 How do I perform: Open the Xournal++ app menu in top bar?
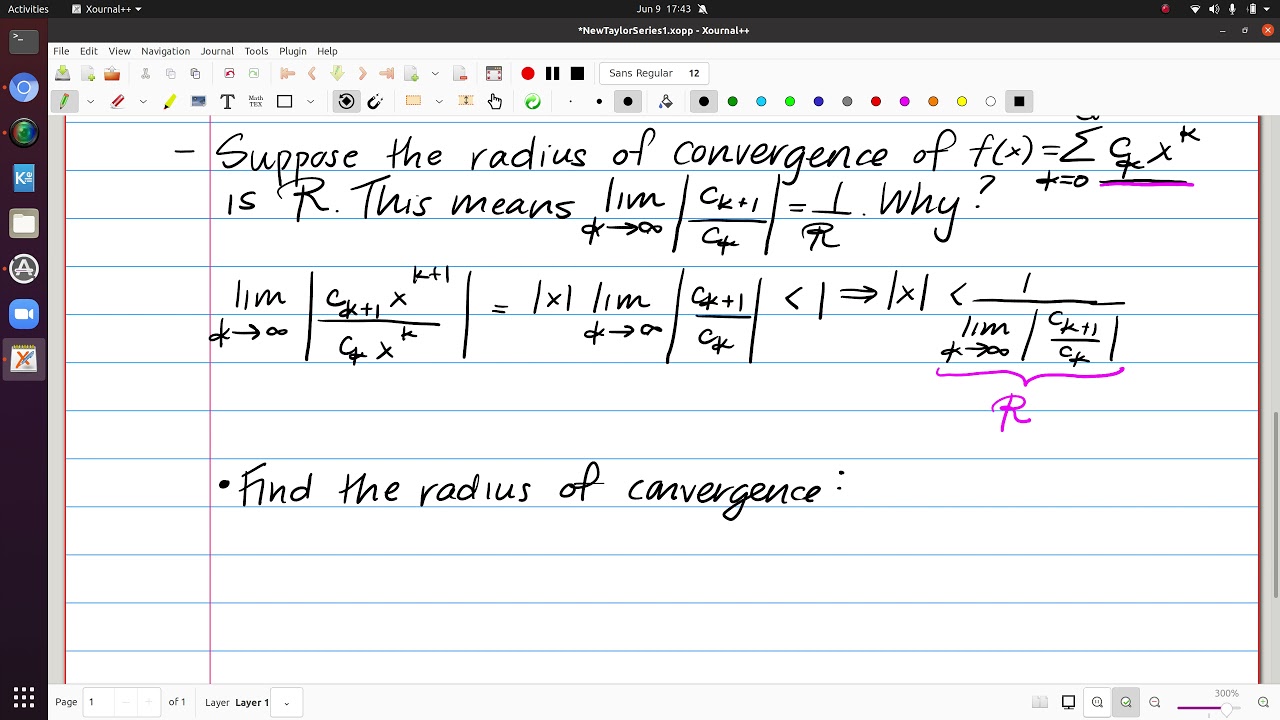[x=107, y=9]
